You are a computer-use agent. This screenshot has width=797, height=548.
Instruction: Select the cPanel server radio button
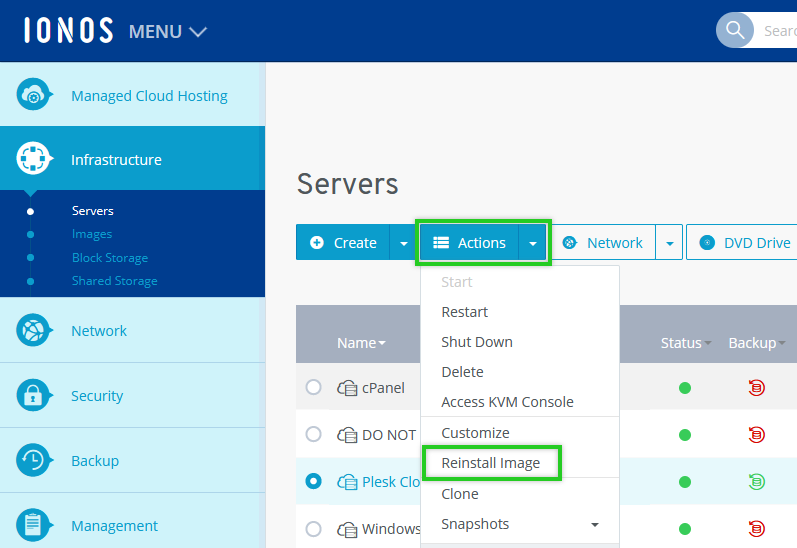314,387
